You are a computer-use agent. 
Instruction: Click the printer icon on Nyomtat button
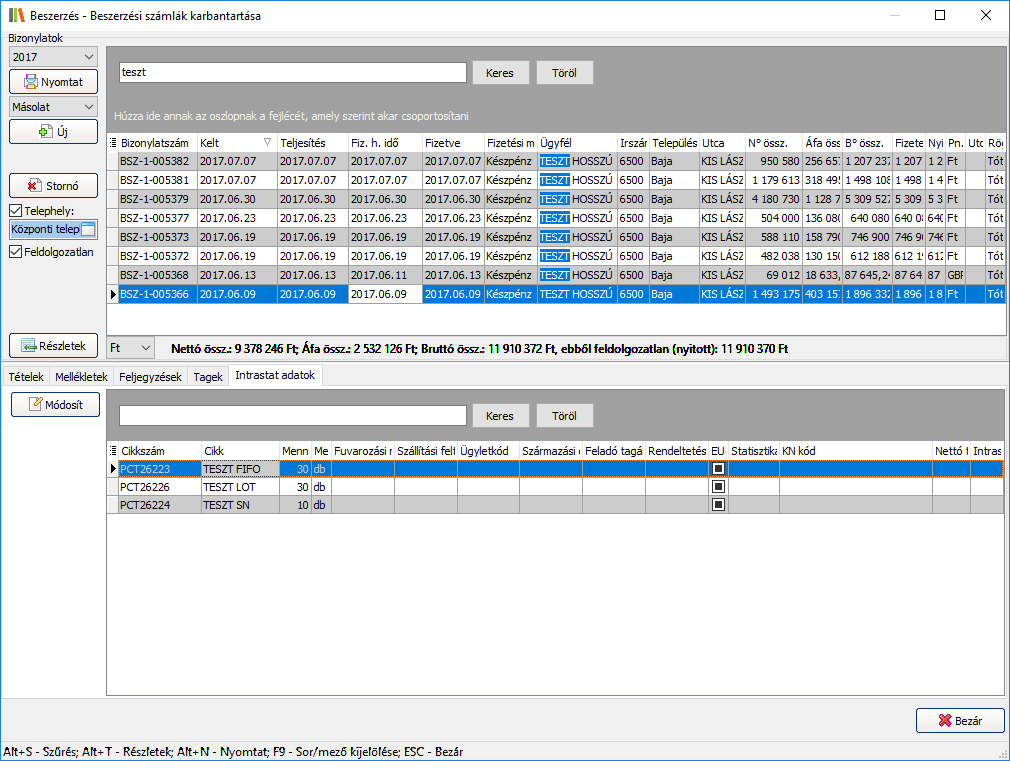(x=31, y=82)
